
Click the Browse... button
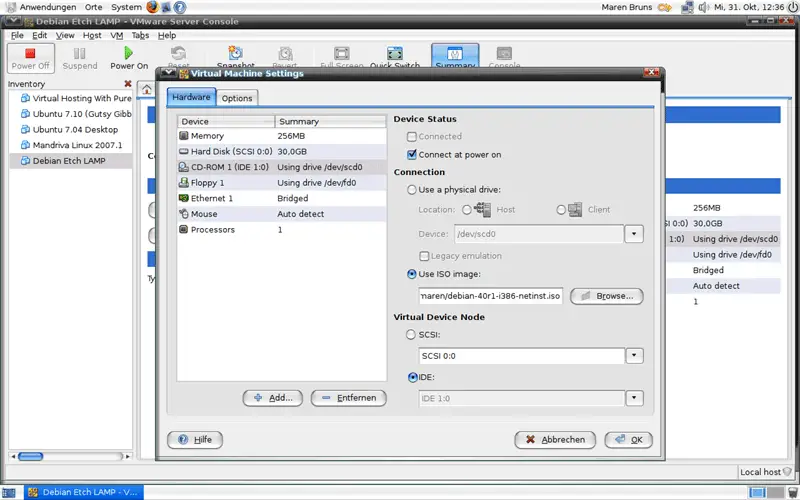click(606, 296)
